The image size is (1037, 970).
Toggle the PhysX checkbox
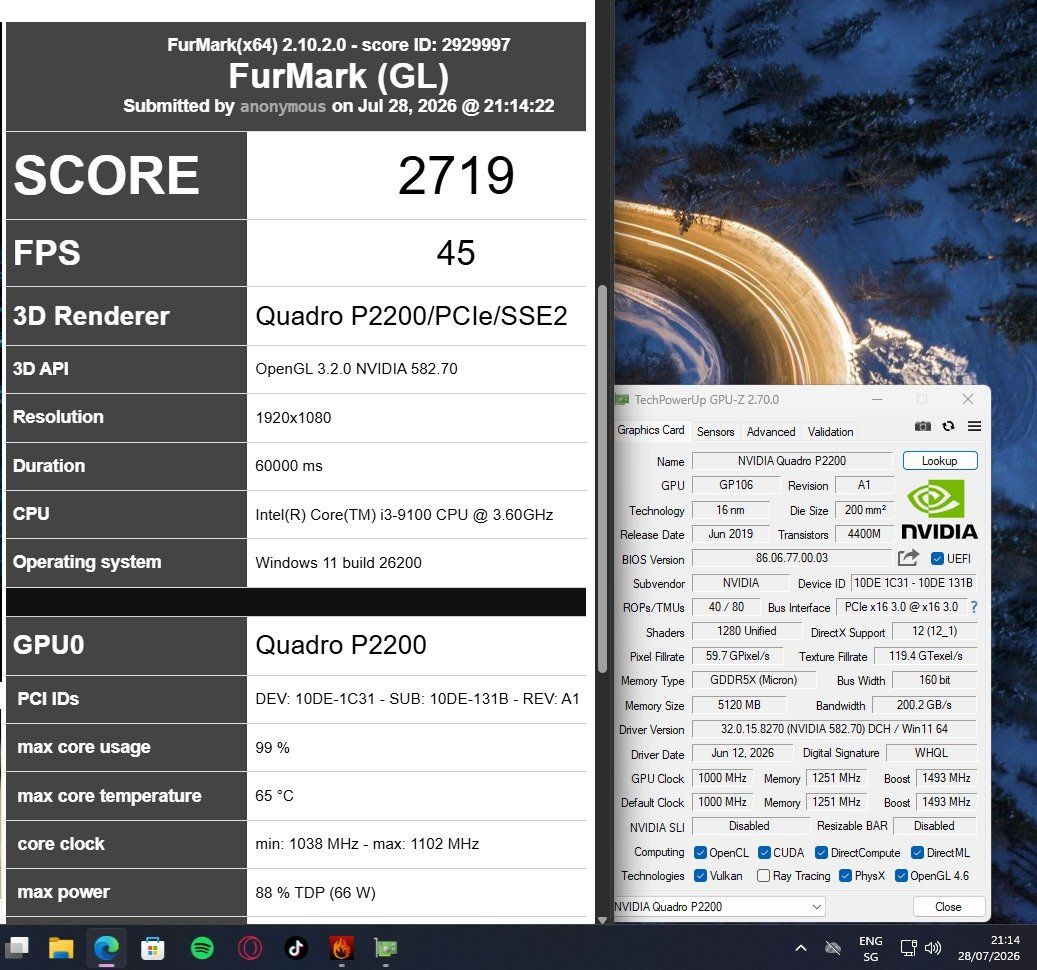pyautogui.click(x=845, y=875)
